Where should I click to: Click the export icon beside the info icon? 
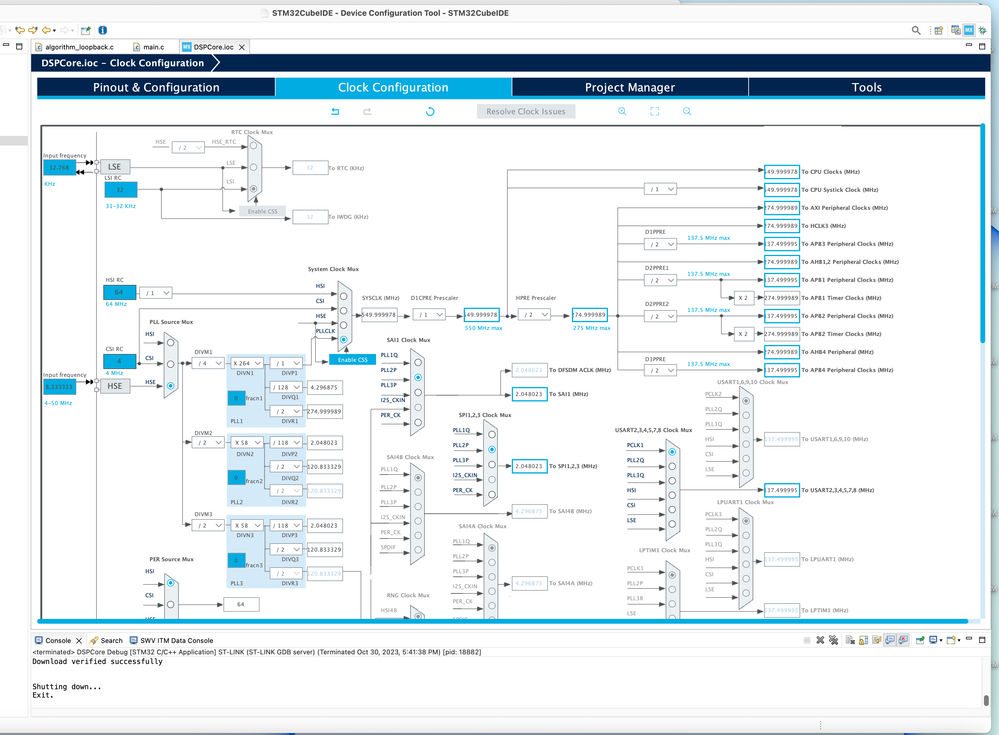pyautogui.click(x=85, y=30)
